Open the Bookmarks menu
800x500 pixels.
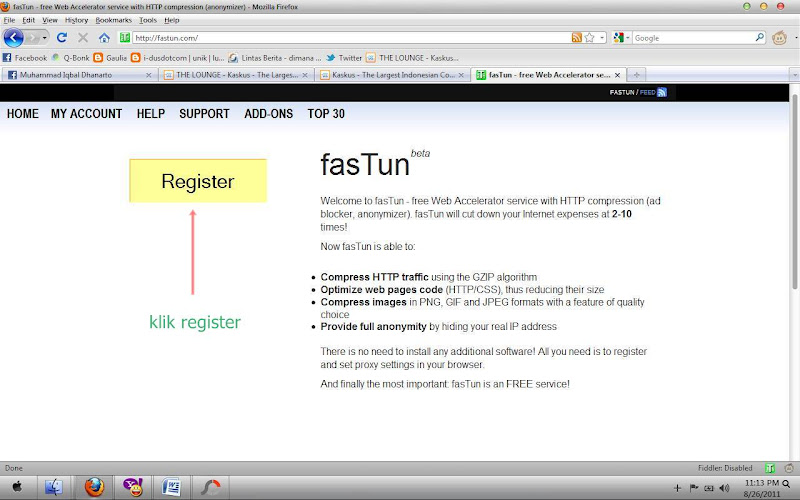(113, 20)
